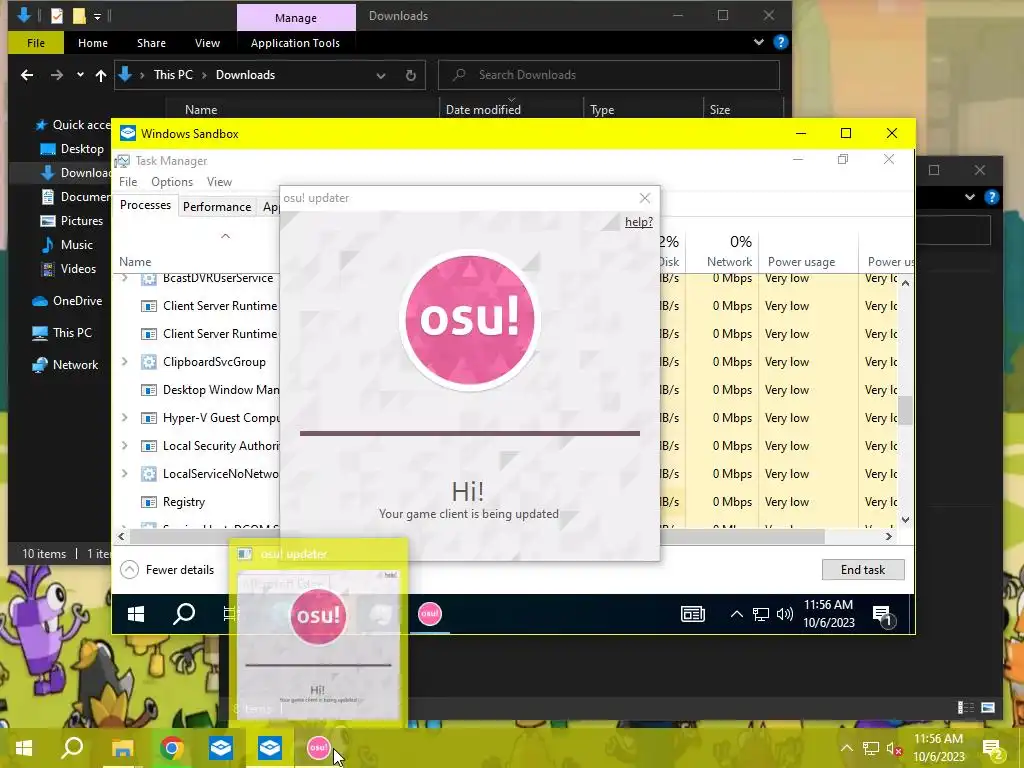Select Music in Explorer sidebar
The image size is (1024, 768).
coord(76,245)
